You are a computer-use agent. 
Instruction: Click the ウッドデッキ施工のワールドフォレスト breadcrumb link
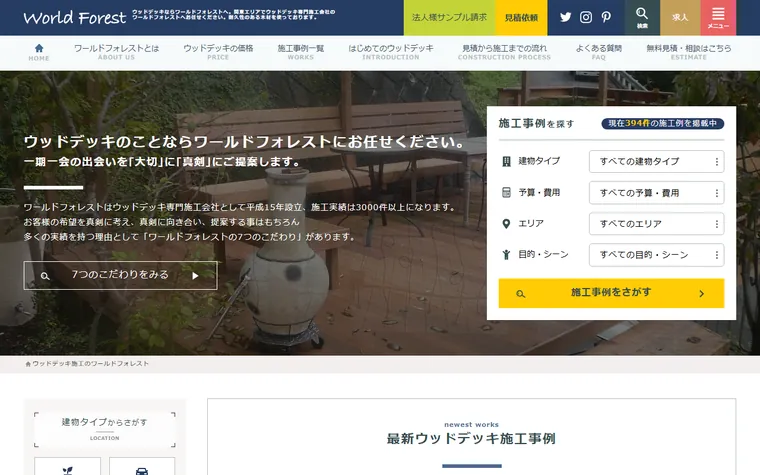point(91,364)
